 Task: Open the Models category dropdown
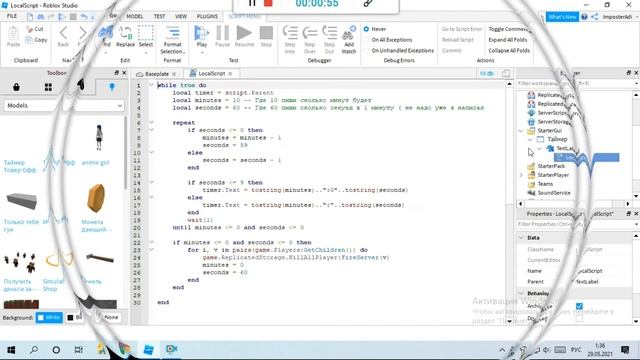pyautogui.click(x=64, y=105)
